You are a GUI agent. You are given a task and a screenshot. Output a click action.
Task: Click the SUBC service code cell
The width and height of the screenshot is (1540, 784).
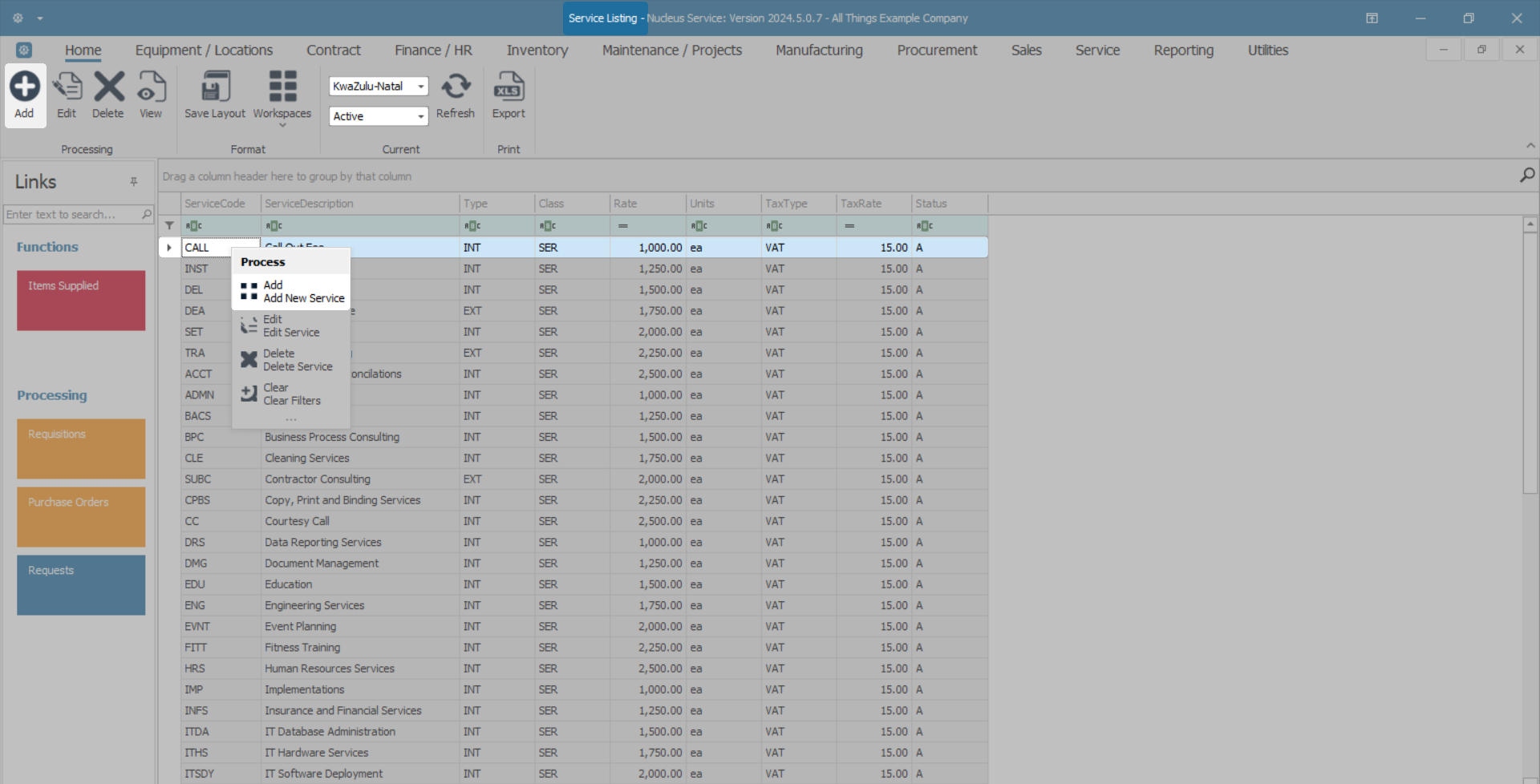pos(221,479)
